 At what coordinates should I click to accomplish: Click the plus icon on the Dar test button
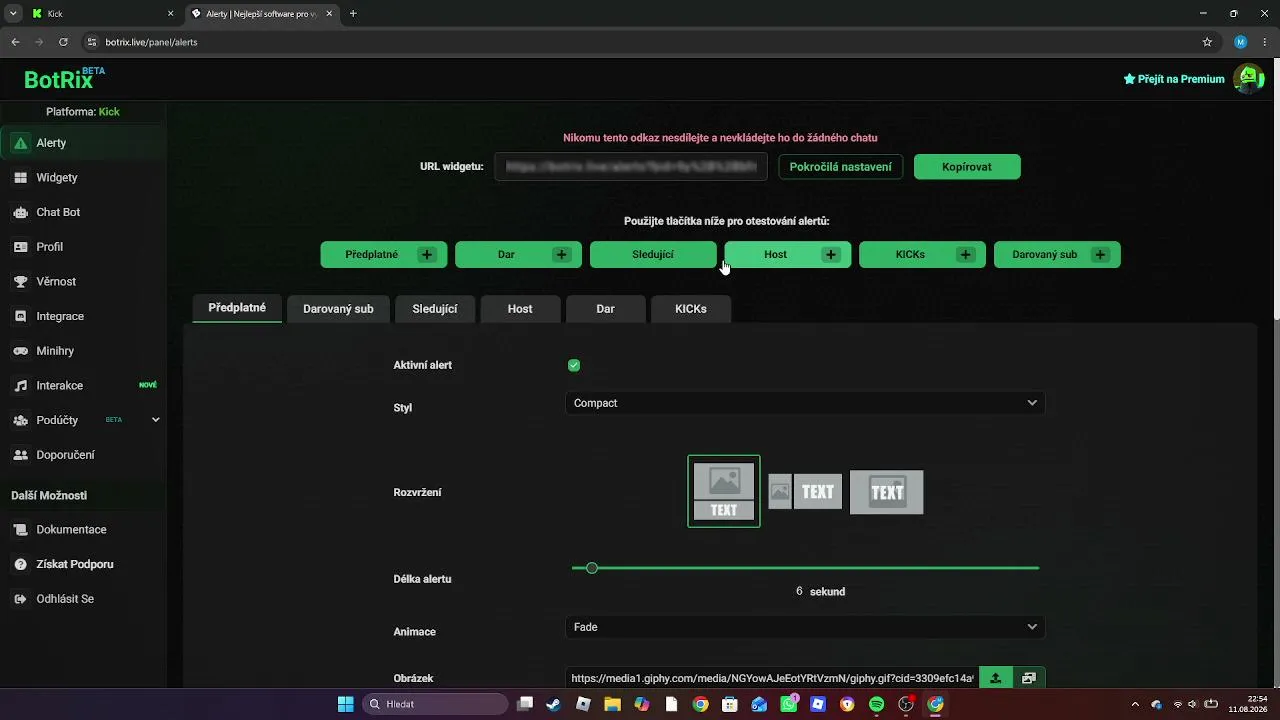561,255
